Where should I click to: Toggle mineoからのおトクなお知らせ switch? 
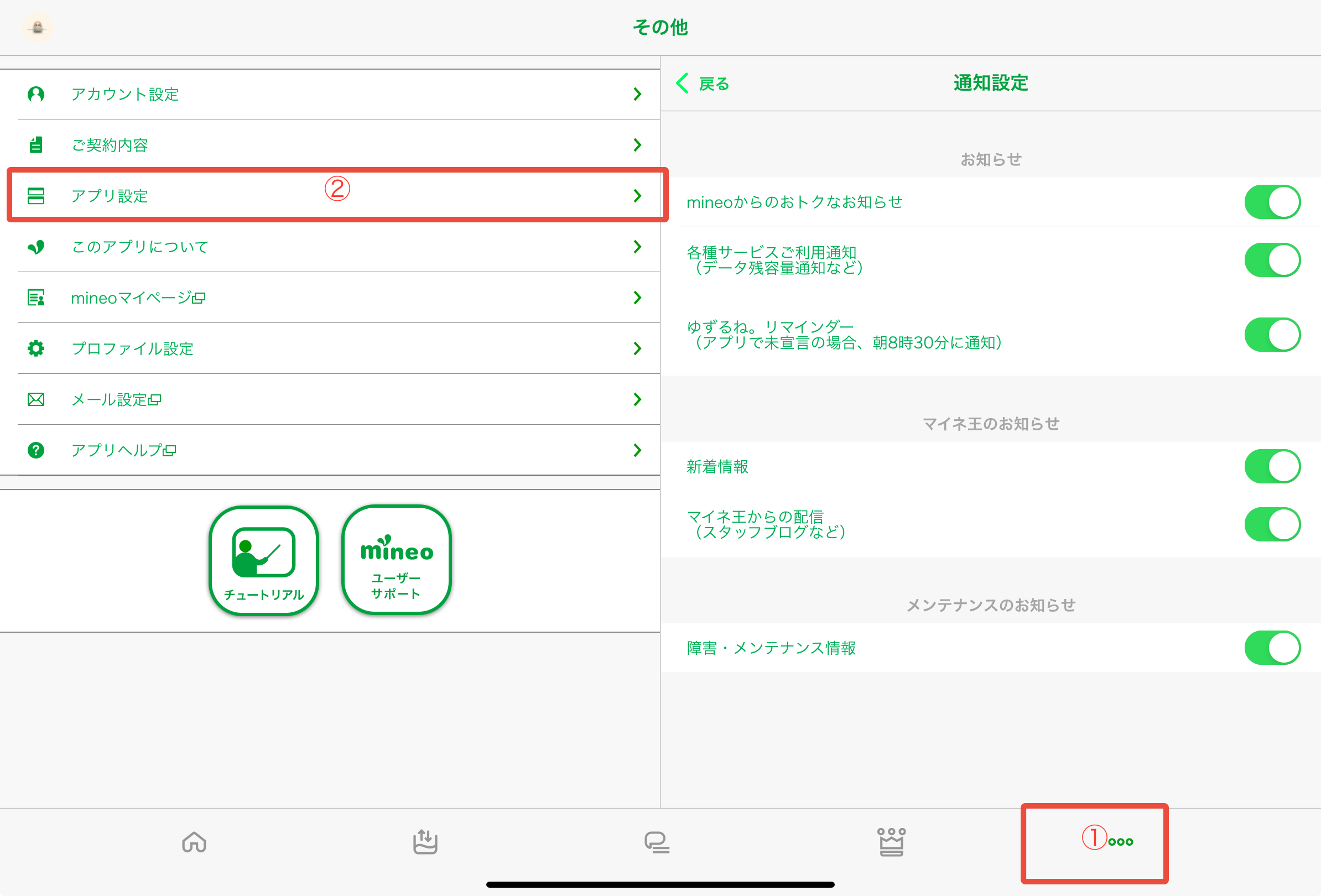1272,202
